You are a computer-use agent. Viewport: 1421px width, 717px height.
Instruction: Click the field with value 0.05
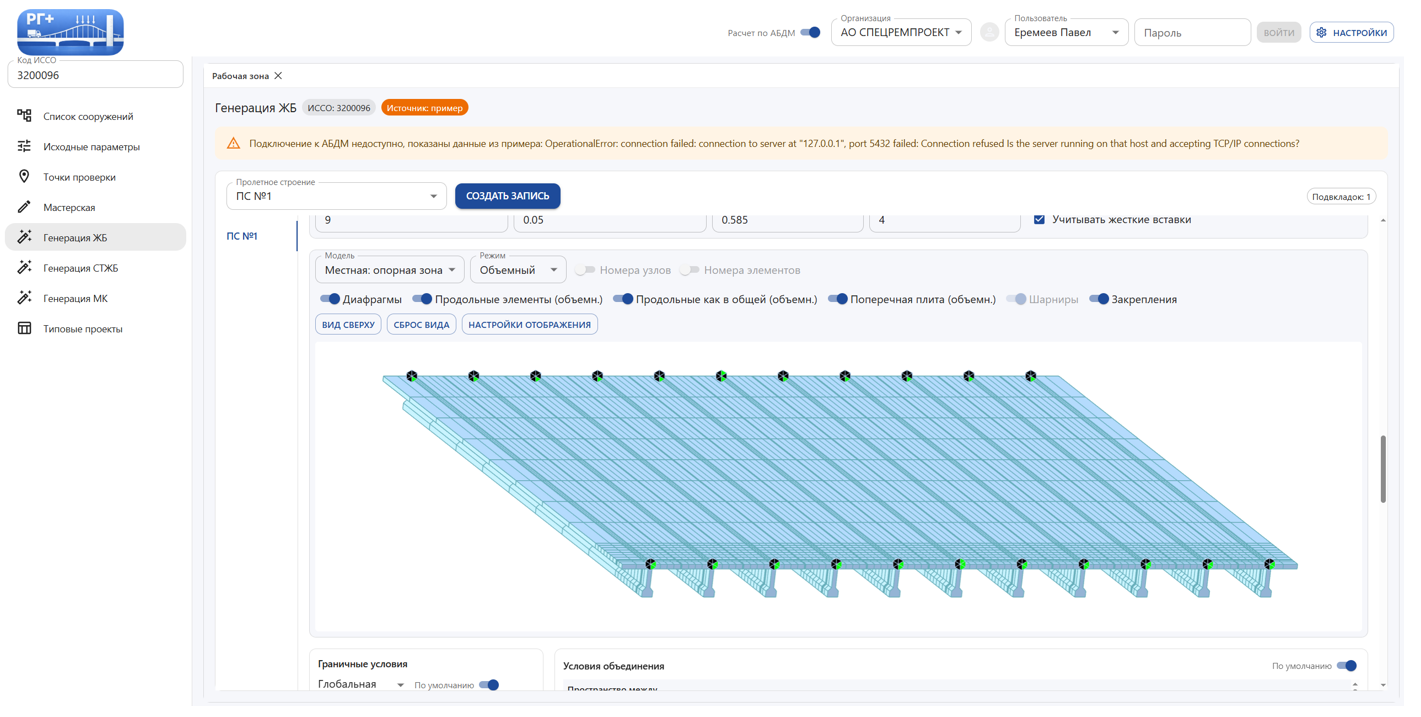click(609, 221)
